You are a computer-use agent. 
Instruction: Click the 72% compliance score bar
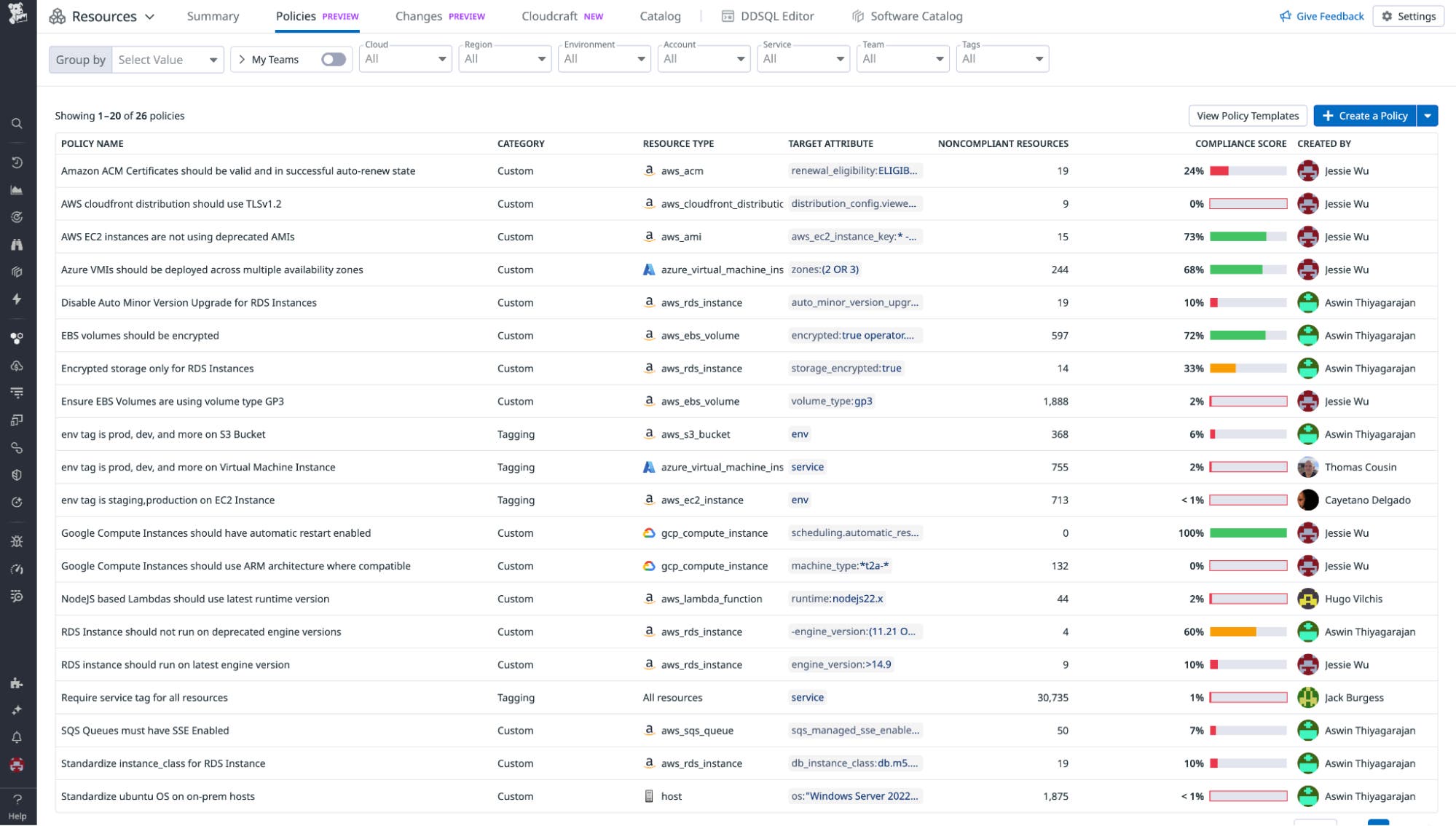pos(1247,335)
